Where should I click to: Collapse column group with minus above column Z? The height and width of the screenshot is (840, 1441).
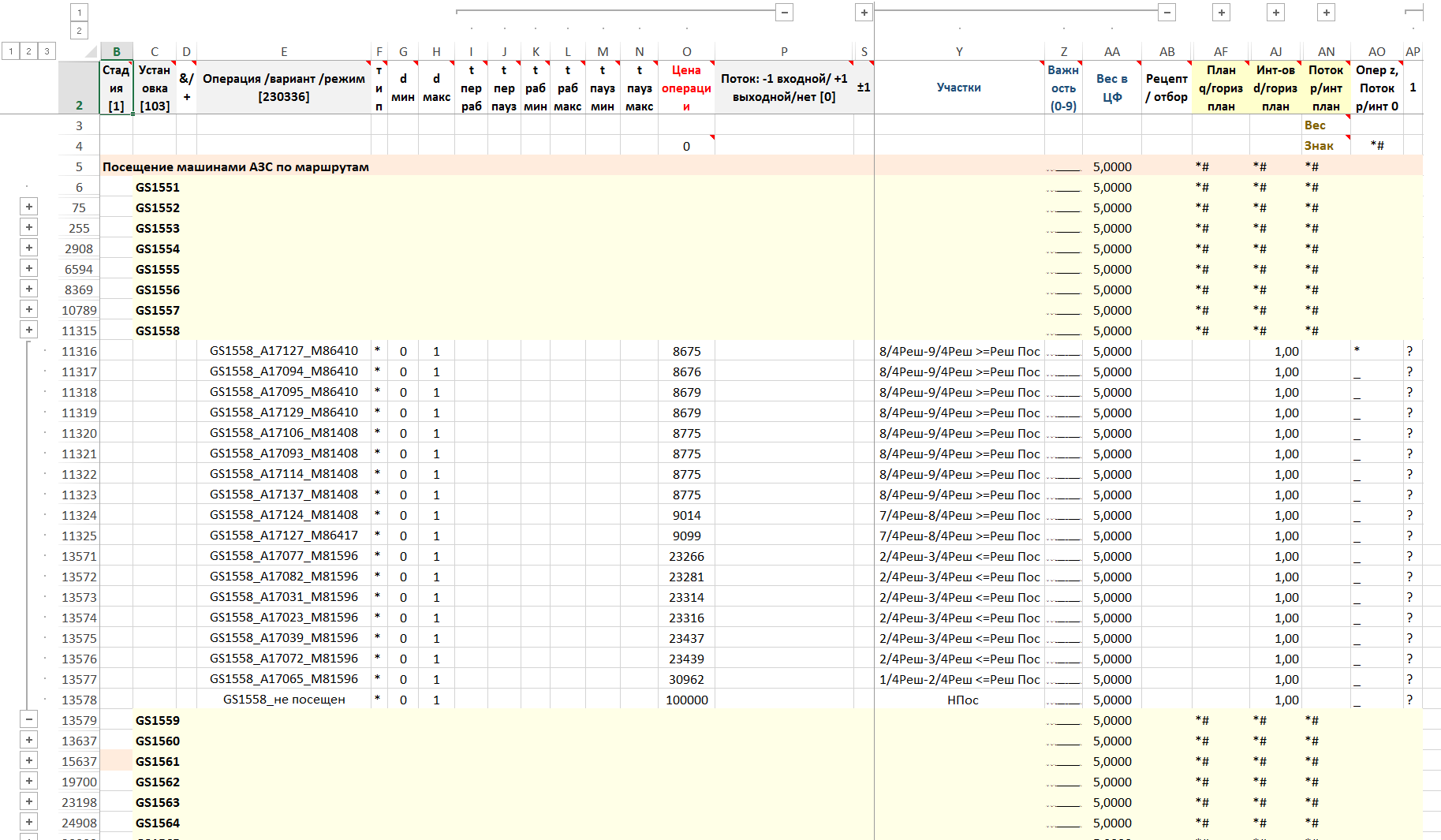coord(1167,12)
